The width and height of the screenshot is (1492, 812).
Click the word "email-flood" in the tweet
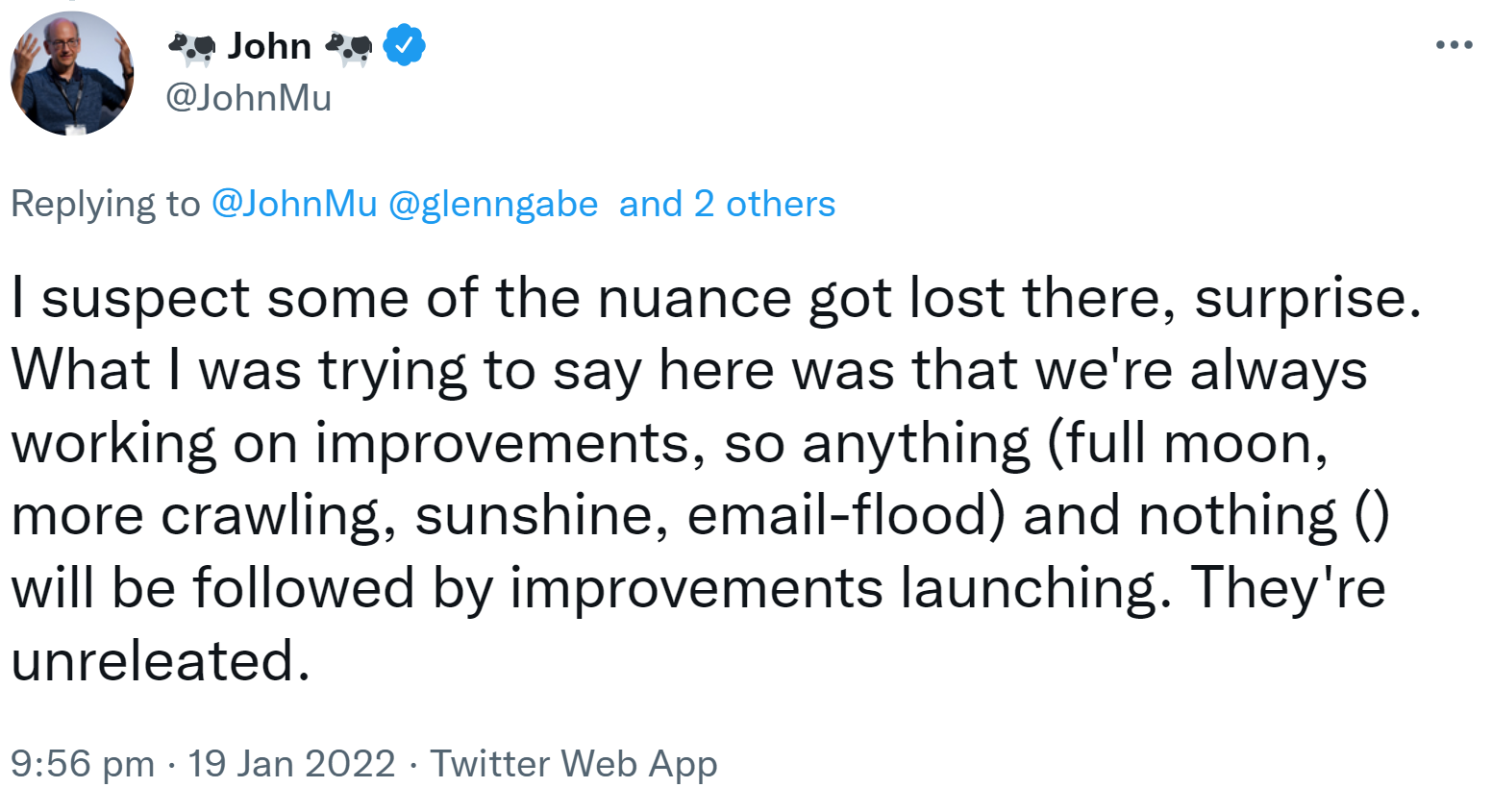click(x=837, y=515)
